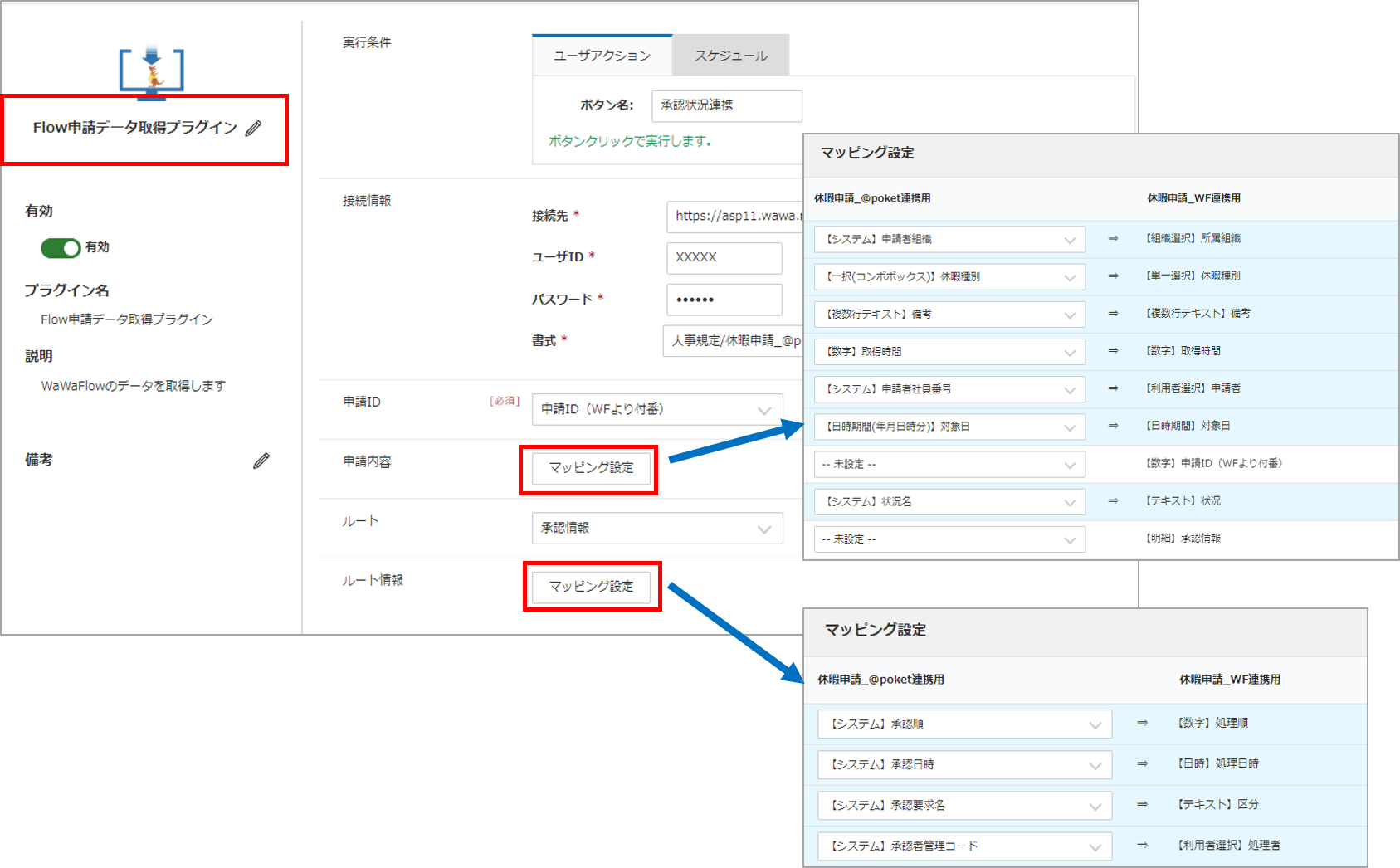Open 未設定 dropdown for 承認情報 row
1400x868 pixels.
[949, 539]
